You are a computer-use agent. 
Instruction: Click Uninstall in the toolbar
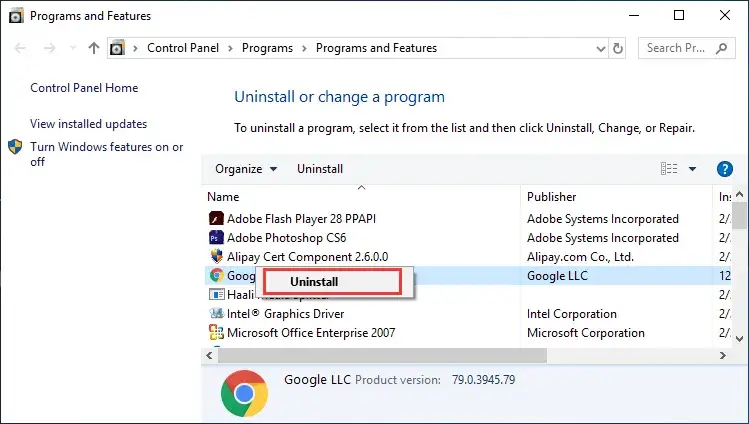tap(320, 169)
